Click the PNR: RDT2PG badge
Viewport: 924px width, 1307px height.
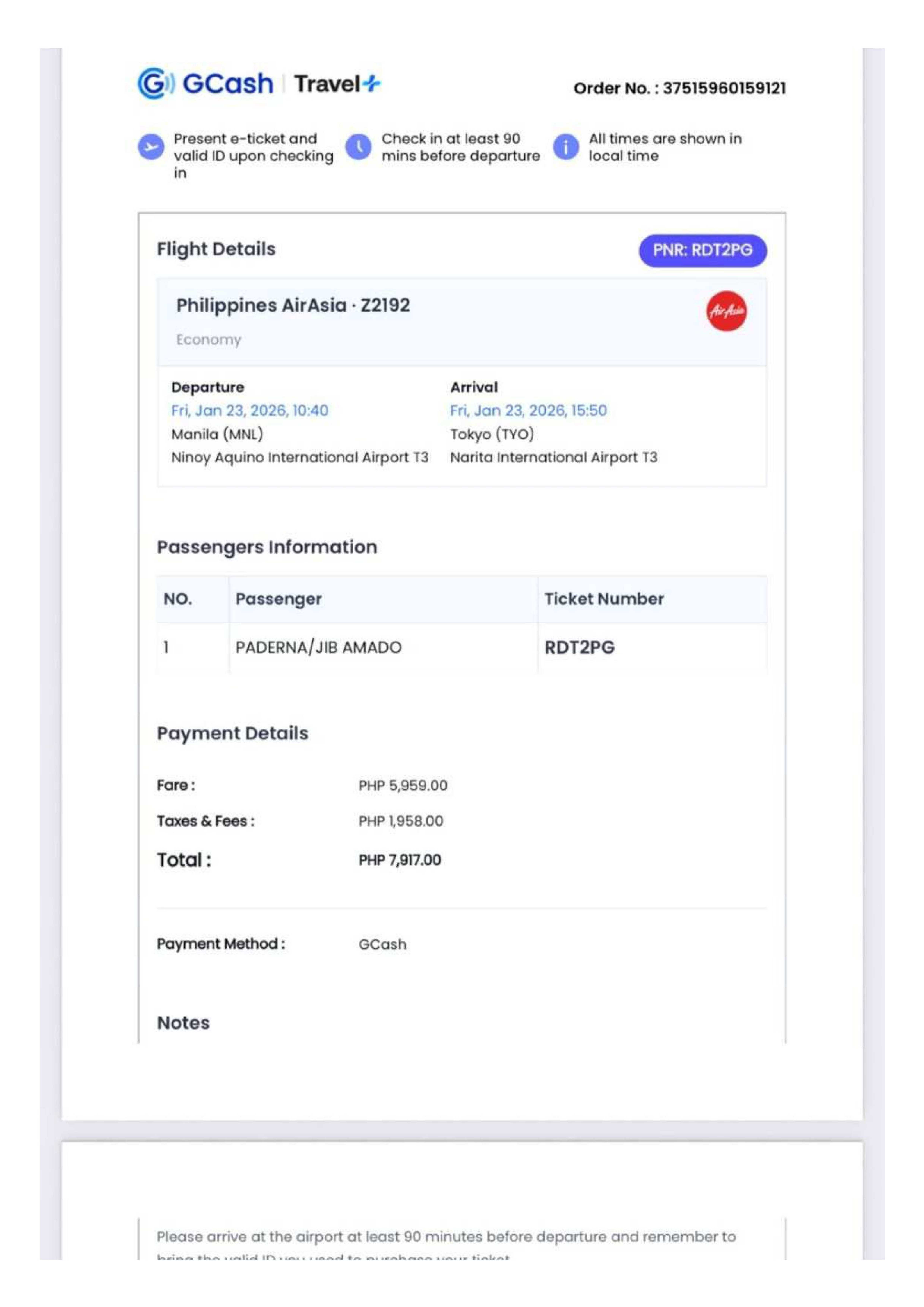703,250
